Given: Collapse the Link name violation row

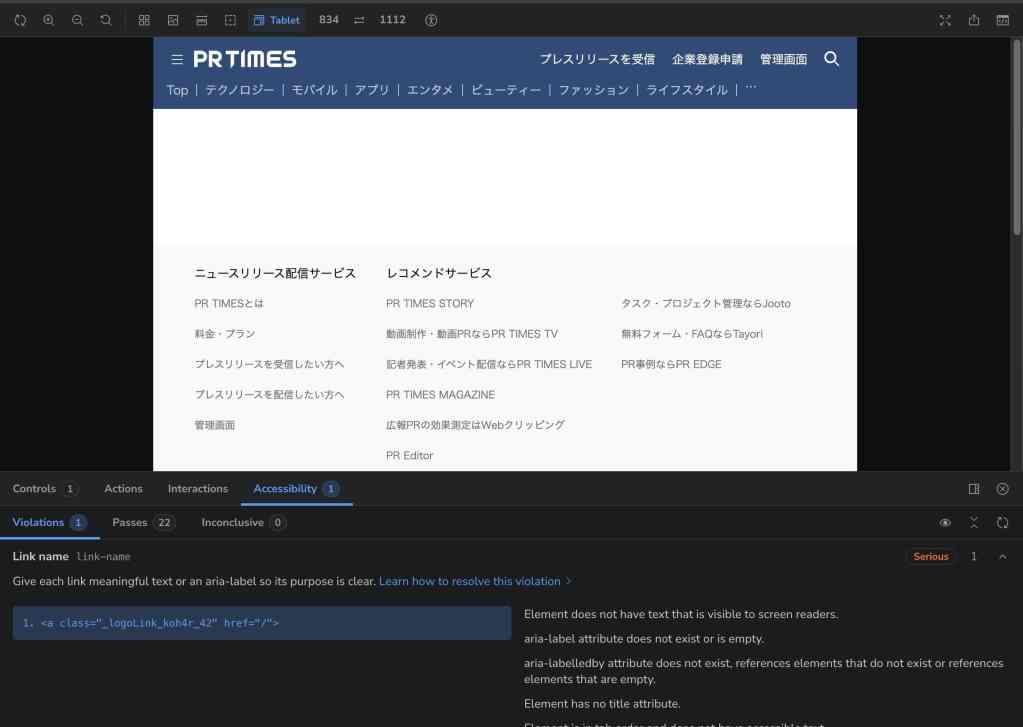Looking at the screenshot, I should tap(1002, 557).
